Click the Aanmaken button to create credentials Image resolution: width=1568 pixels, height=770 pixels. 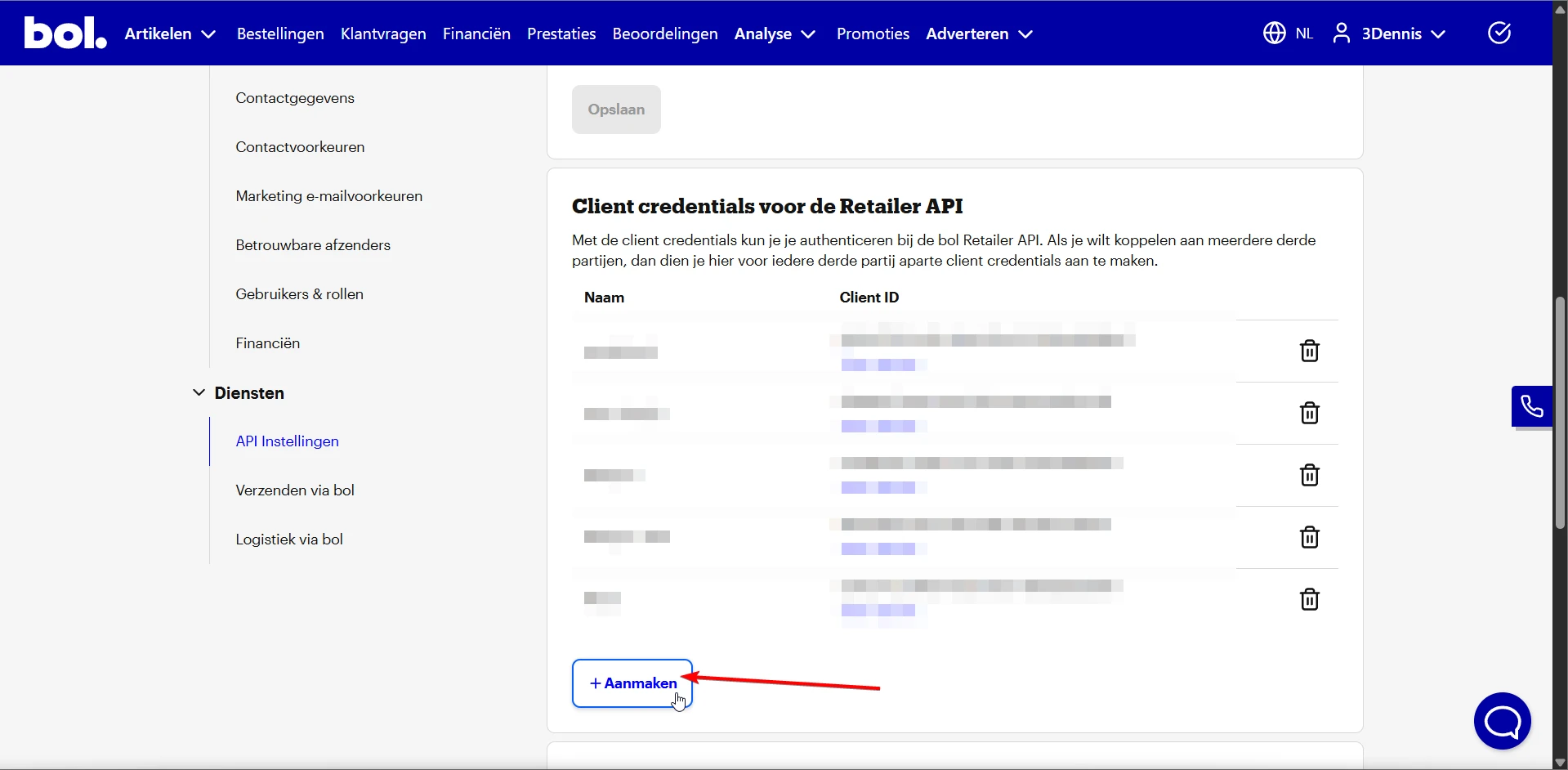(x=632, y=683)
